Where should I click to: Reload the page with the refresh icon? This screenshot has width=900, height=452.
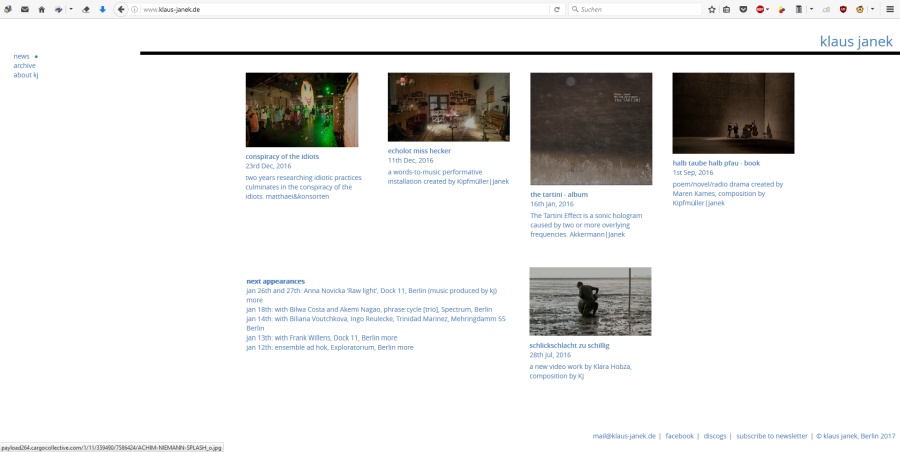(556, 9)
